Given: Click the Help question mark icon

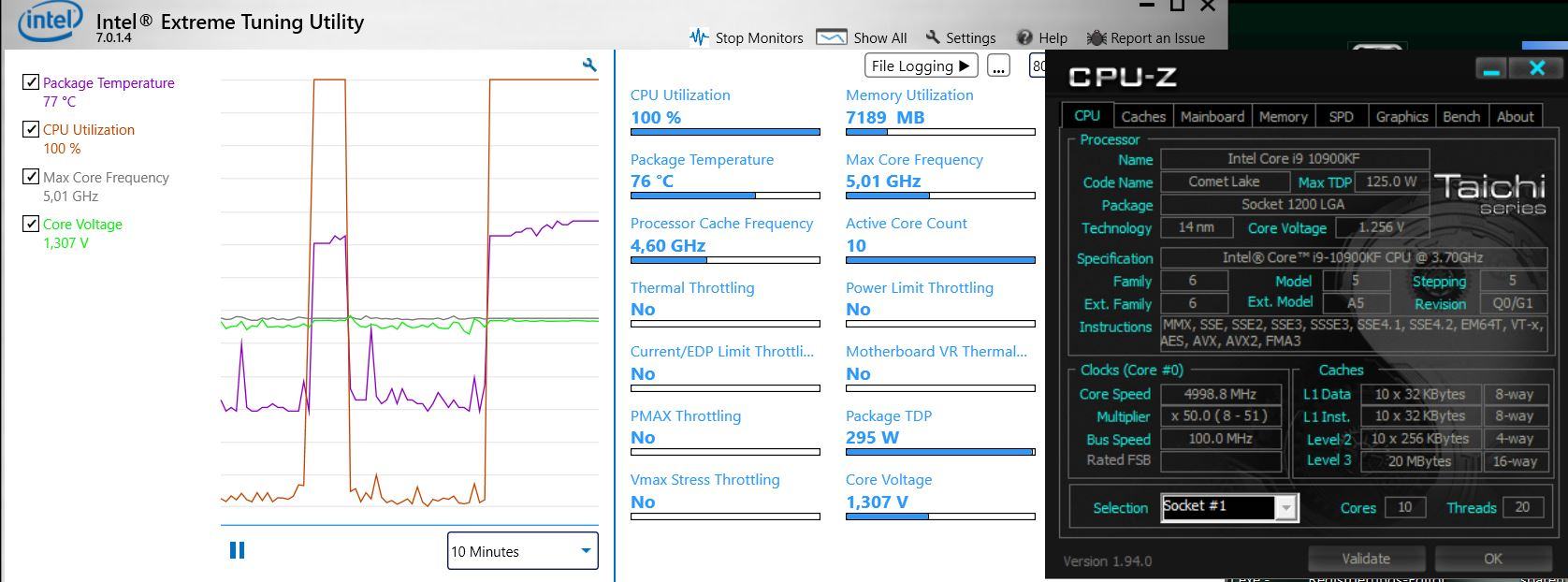Looking at the screenshot, I should point(1024,37).
